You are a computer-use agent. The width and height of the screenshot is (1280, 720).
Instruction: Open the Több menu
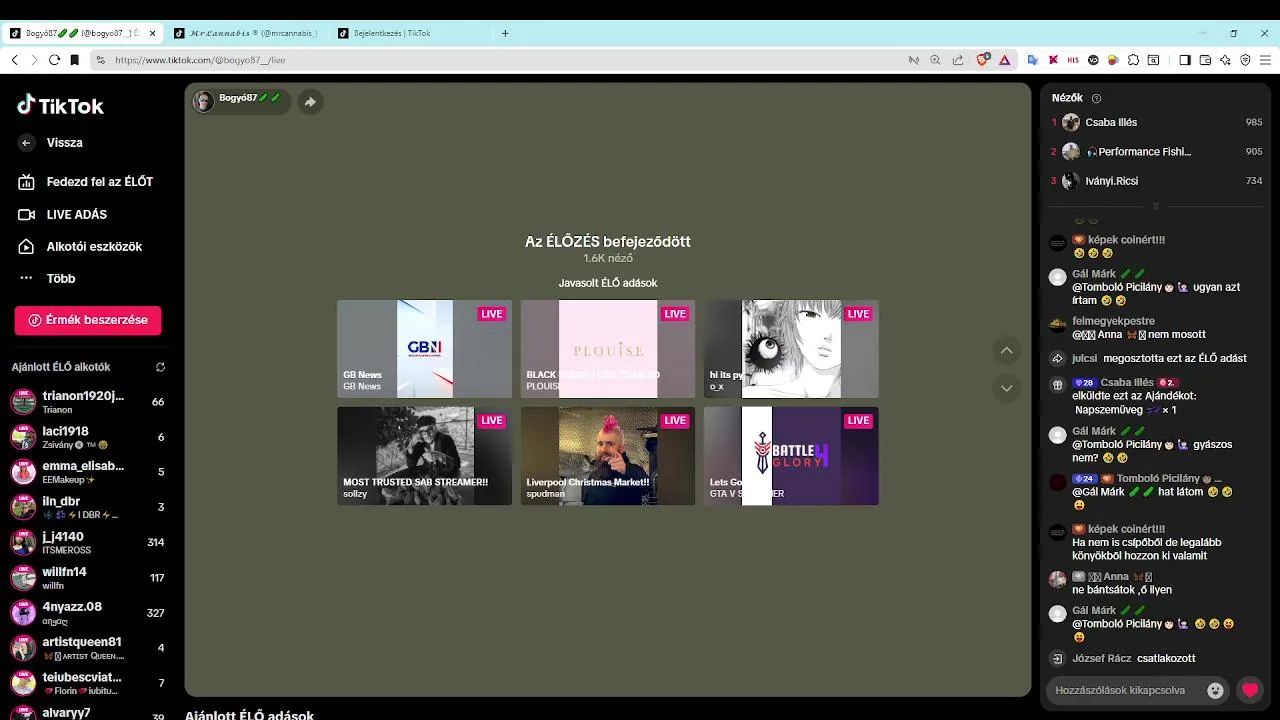(x=48, y=278)
